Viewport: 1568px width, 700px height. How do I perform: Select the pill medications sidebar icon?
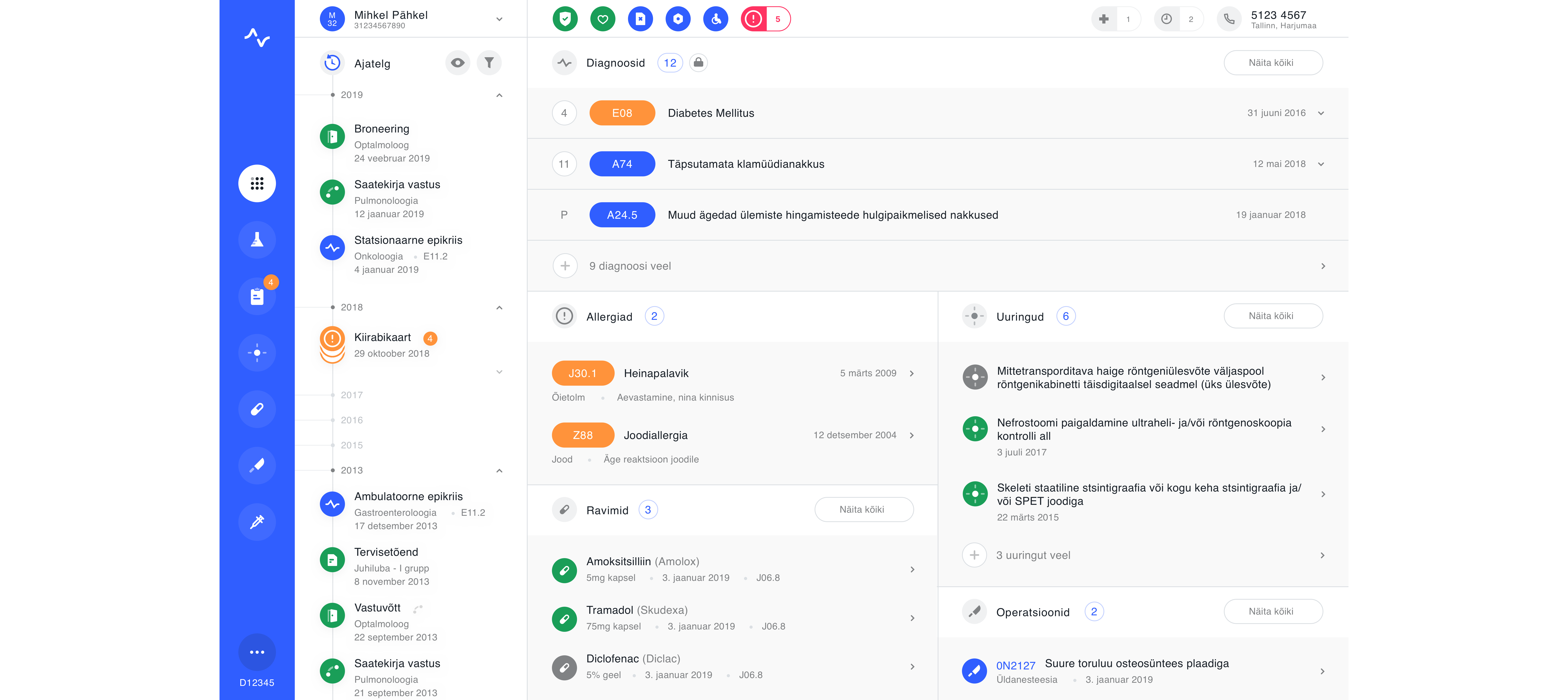click(x=257, y=409)
